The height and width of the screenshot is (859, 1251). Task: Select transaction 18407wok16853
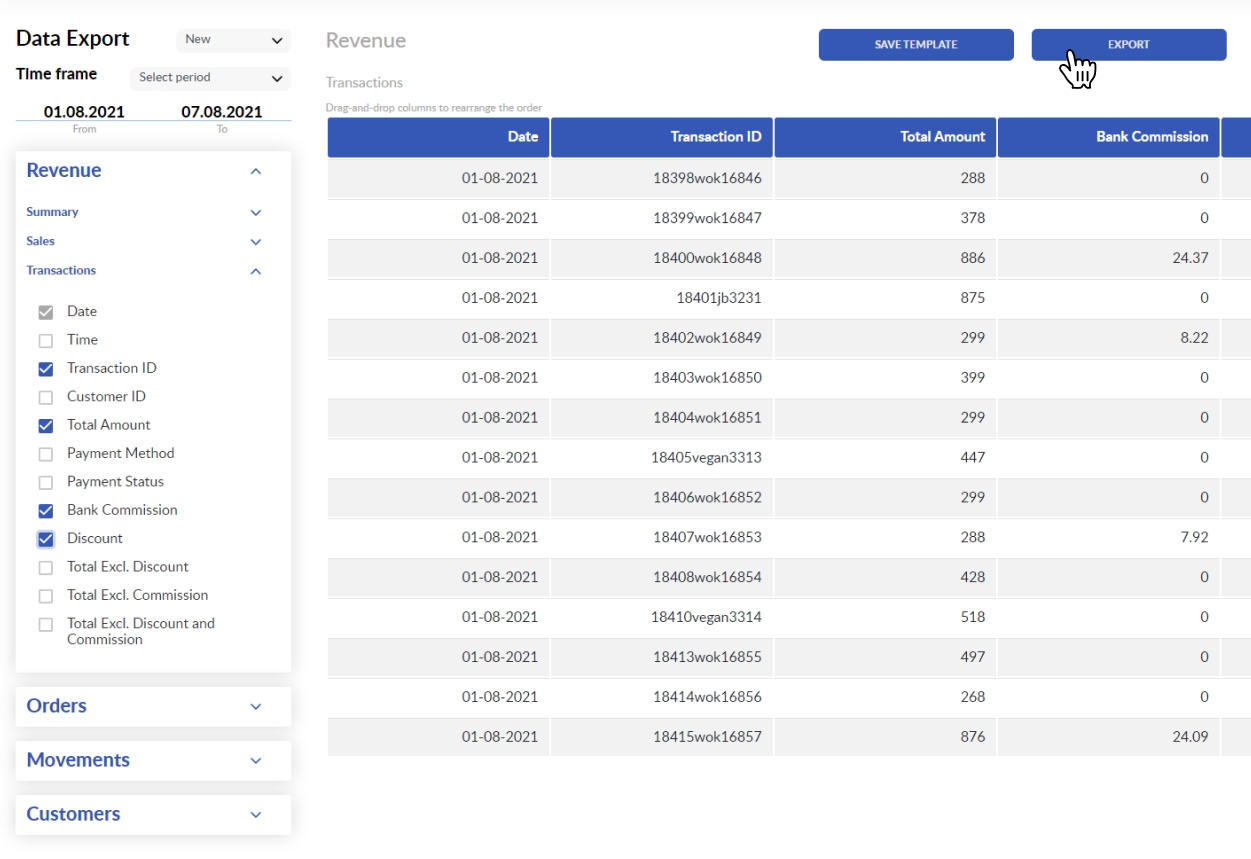tap(707, 537)
